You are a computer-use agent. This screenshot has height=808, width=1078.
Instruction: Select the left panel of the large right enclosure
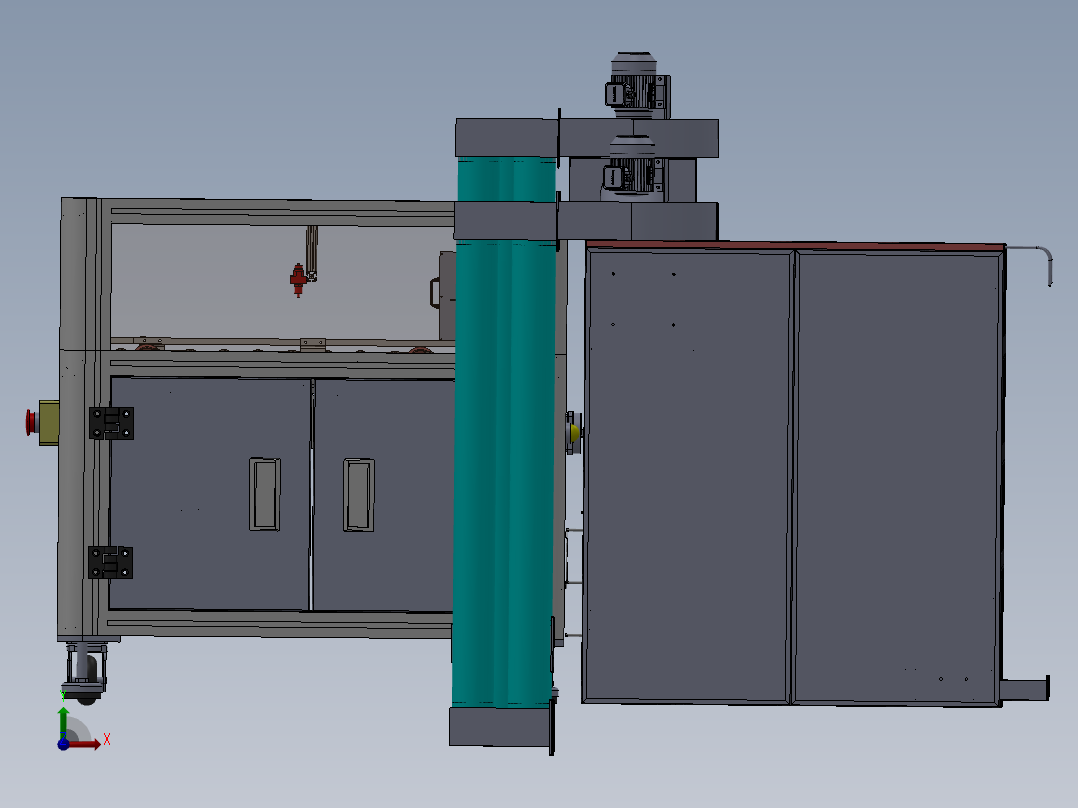point(688,476)
